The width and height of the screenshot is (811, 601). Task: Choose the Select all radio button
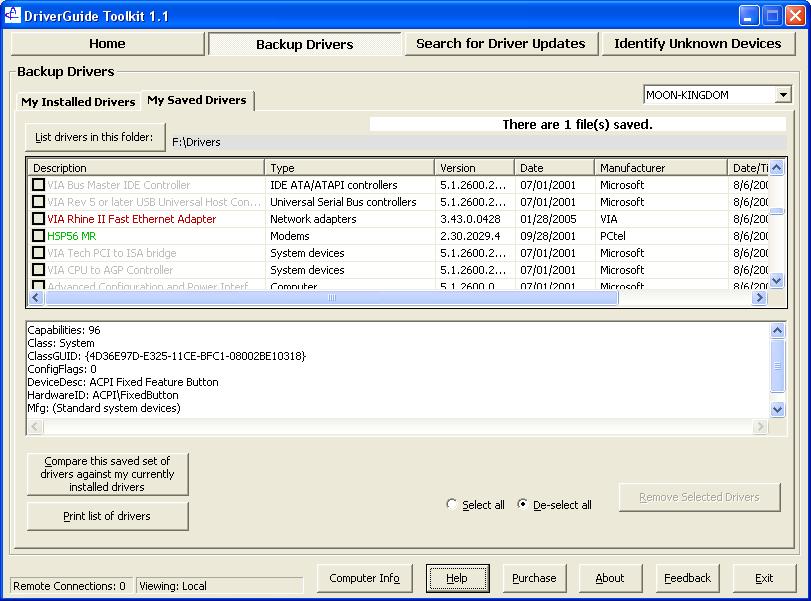click(452, 504)
